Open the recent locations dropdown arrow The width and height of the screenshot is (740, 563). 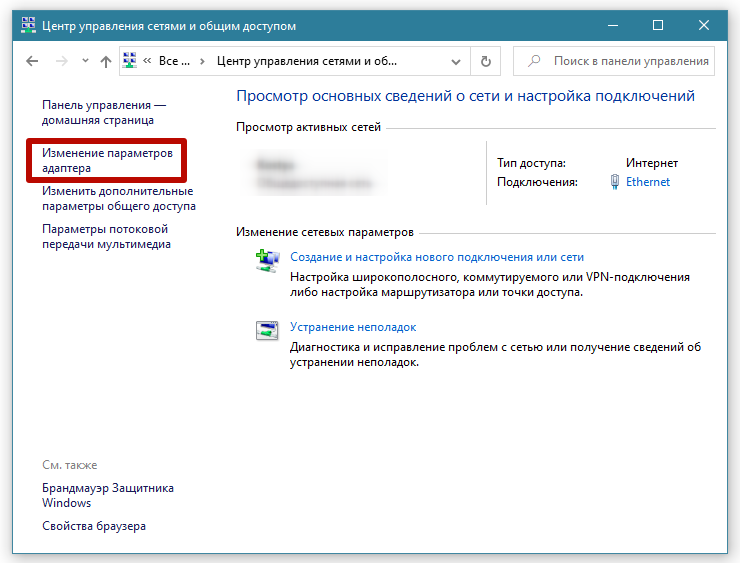(83, 61)
